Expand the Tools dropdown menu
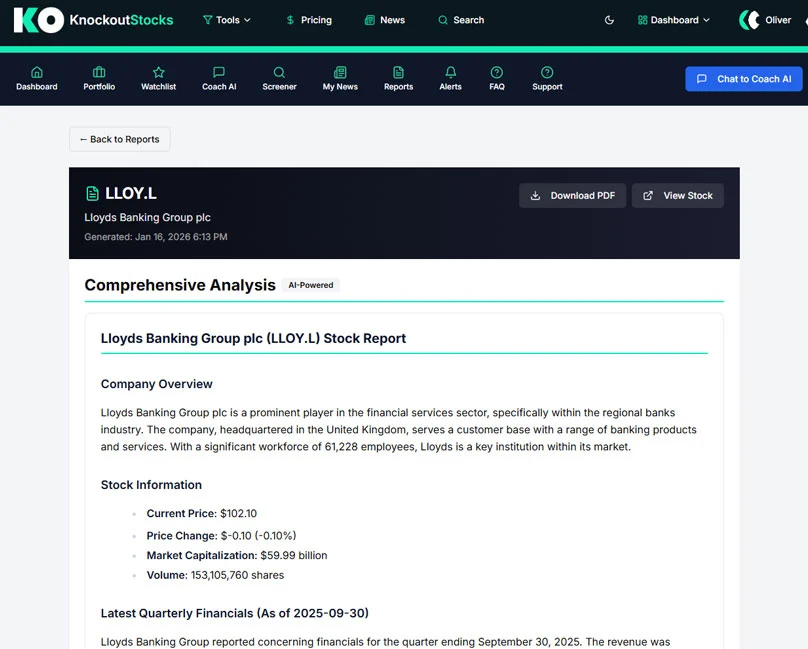The height and width of the screenshot is (649, 808). [227, 20]
